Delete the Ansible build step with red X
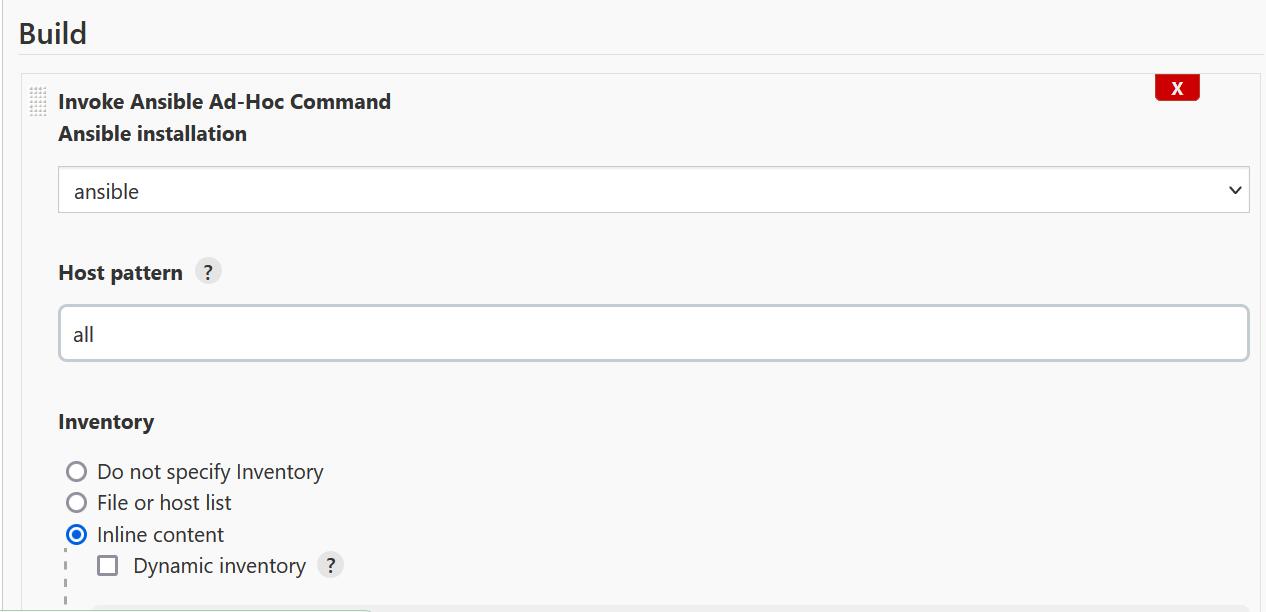 point(1177,88)
